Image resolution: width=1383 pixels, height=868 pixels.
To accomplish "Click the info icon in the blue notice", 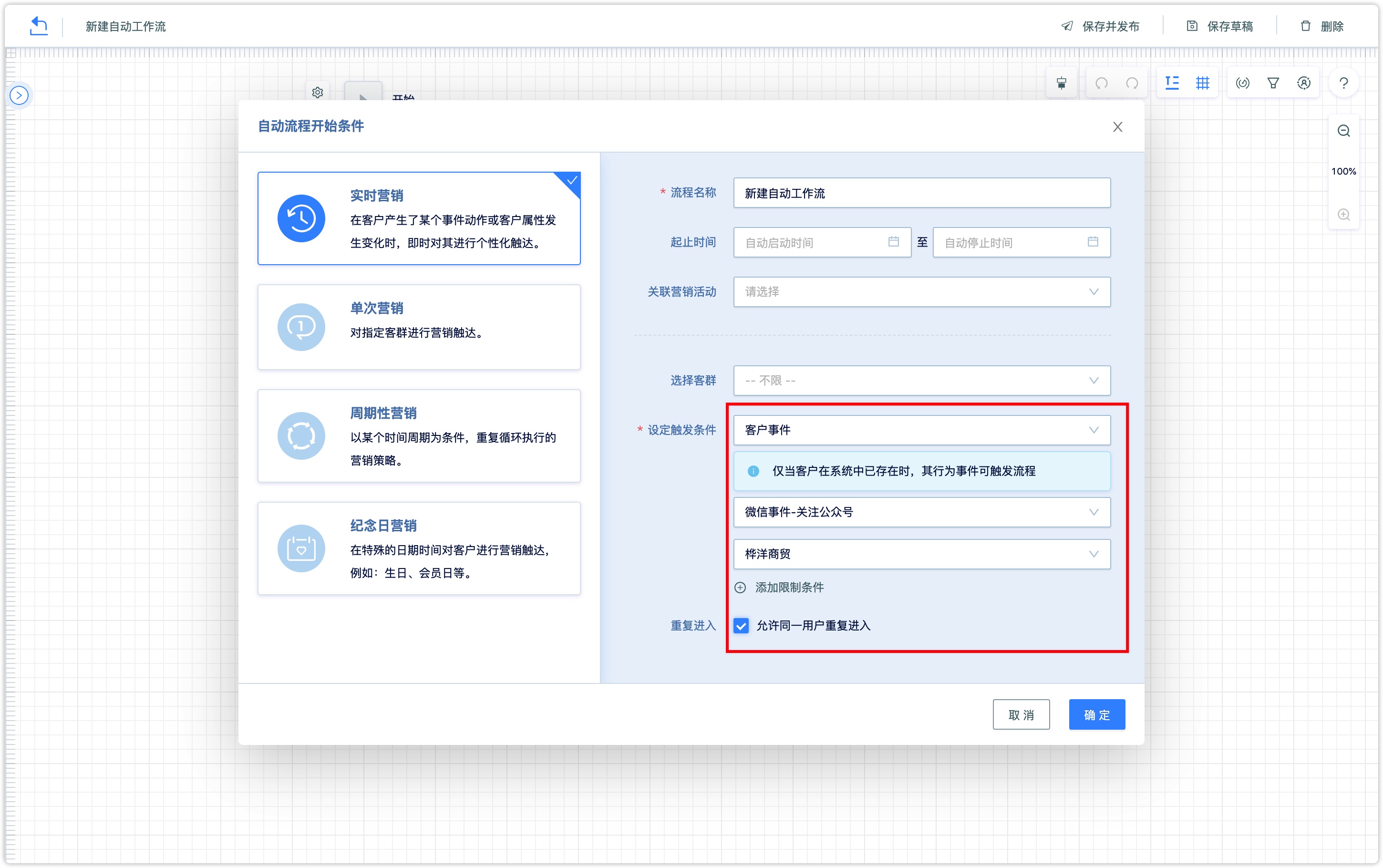I will click(x=753, y=471).
